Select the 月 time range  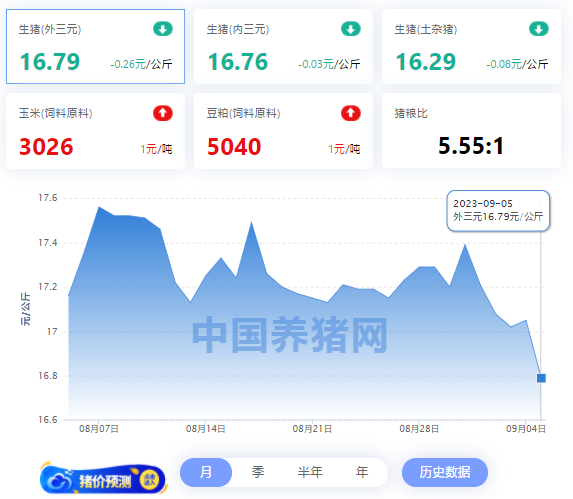[206, 472]
